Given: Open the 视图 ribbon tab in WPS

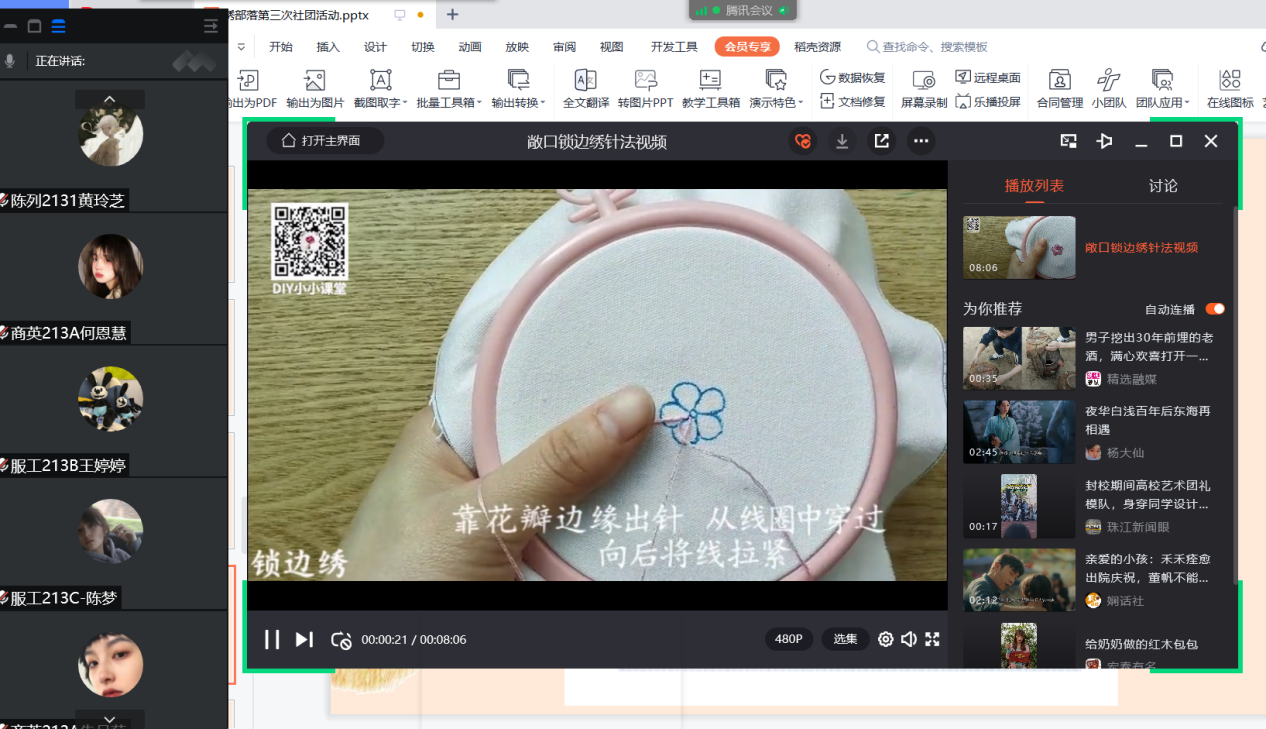Looking at the screenshot, I should (611, 47).
